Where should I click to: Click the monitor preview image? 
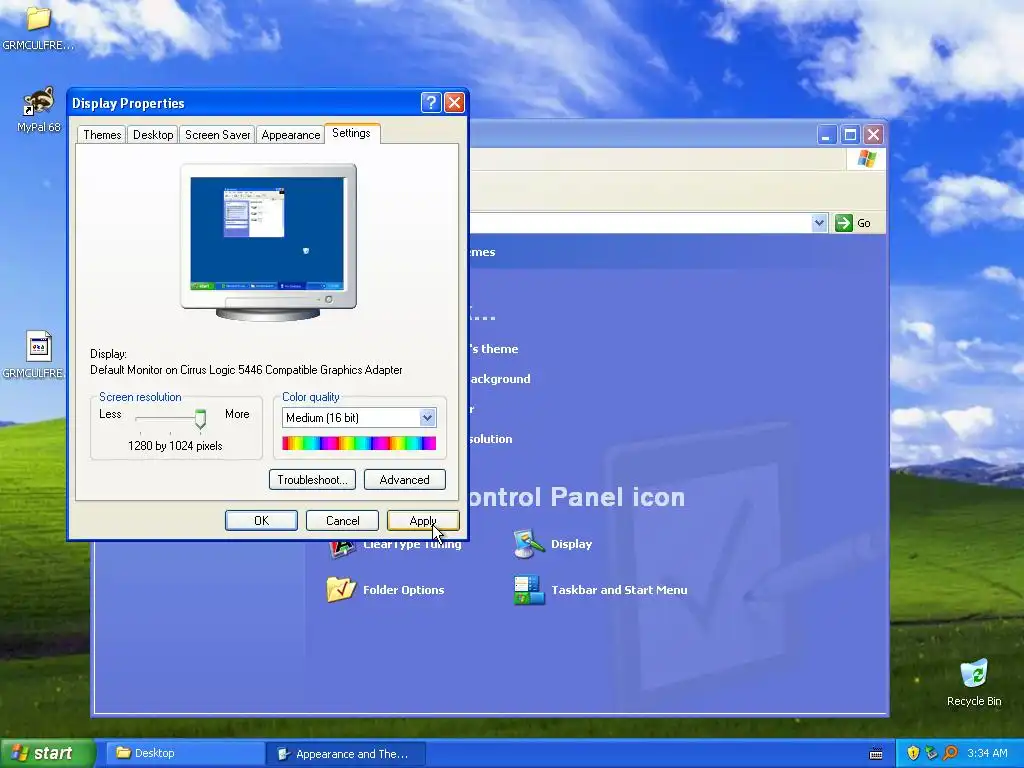point(268,242)
